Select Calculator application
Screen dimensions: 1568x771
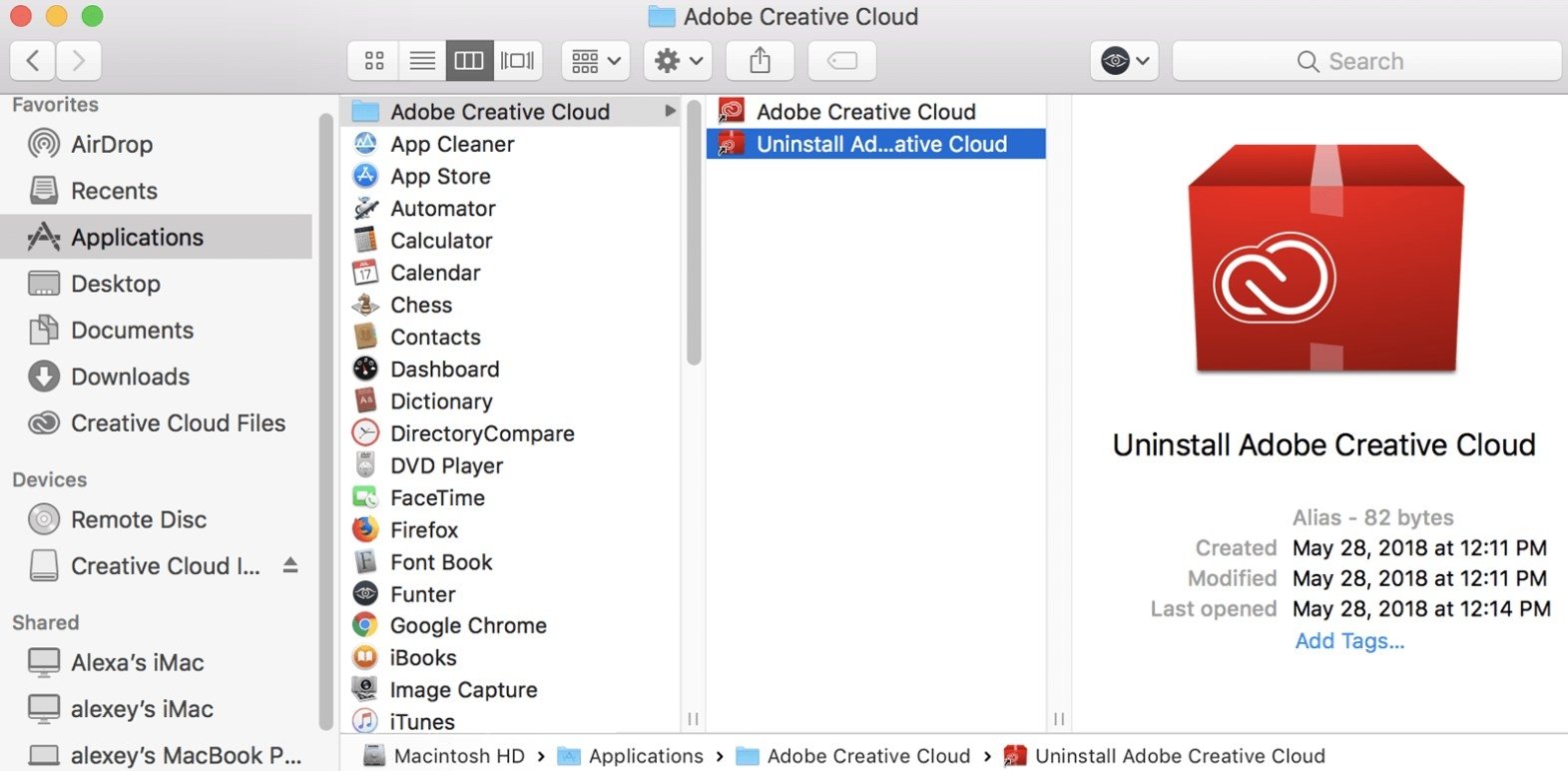coord(511,241)
